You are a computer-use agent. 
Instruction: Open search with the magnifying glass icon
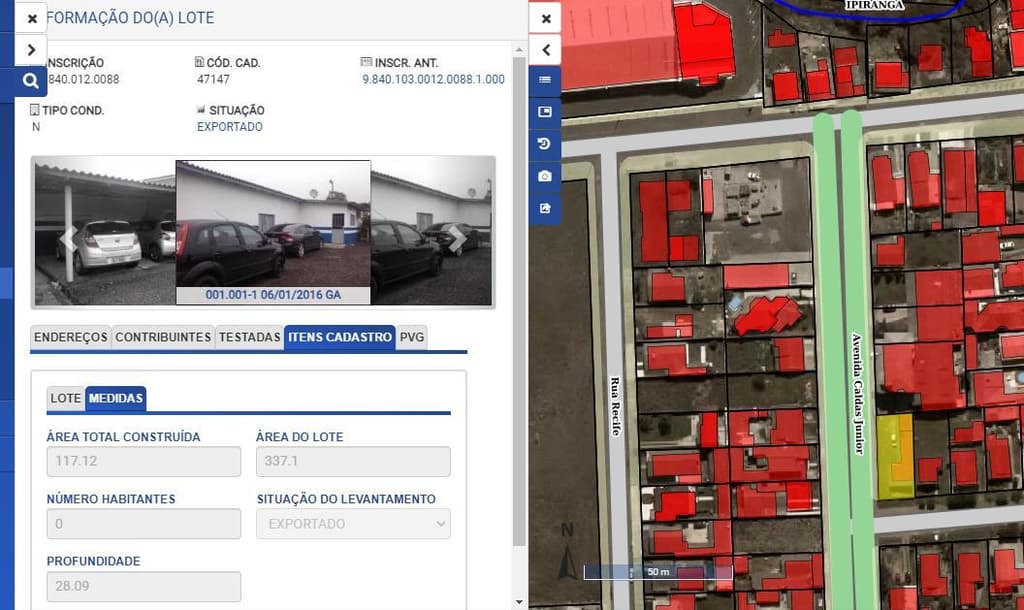pyautogui.click(x=31, y=81)
